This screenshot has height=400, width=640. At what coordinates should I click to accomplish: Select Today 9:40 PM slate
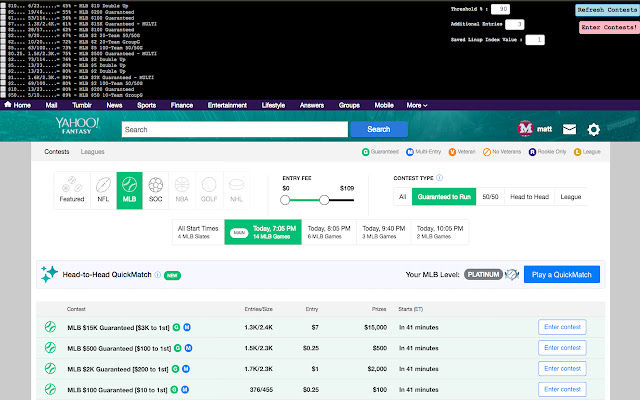coord(384,232)
